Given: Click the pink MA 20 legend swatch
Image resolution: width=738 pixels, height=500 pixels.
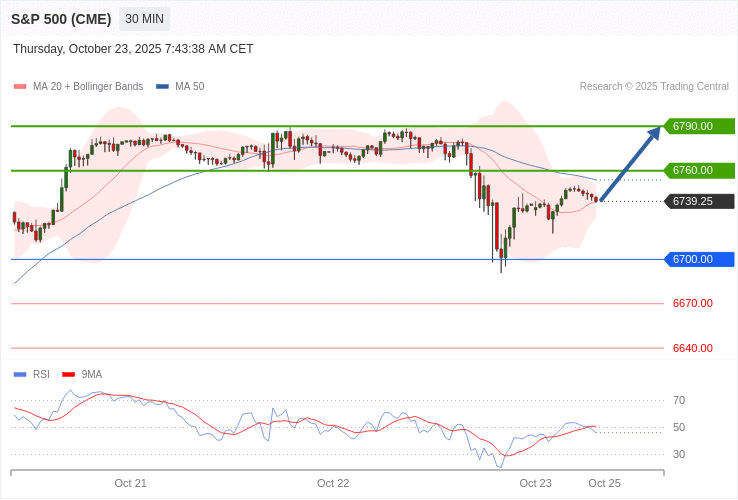Looking at the screenshot, I should click(20, 87).
